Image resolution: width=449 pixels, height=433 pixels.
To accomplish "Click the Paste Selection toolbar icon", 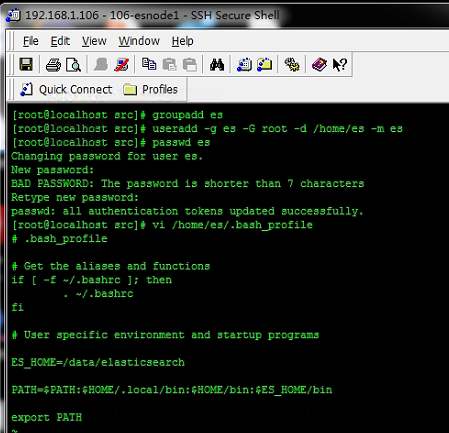I will tap(190, 64).
